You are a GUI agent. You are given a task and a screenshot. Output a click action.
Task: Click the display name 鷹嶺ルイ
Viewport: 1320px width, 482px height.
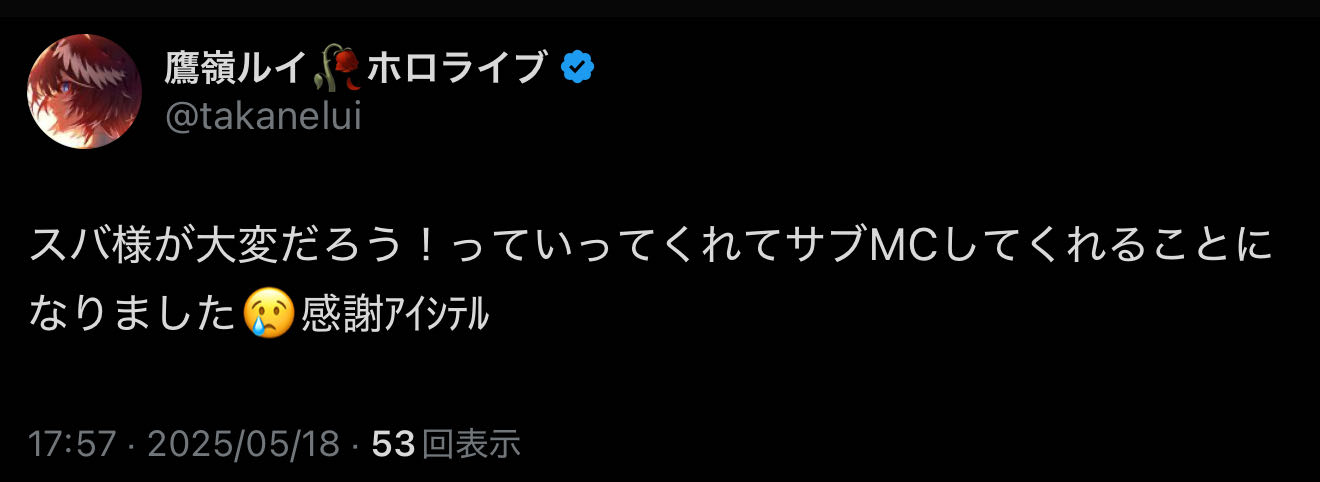[x=240, y=68]
